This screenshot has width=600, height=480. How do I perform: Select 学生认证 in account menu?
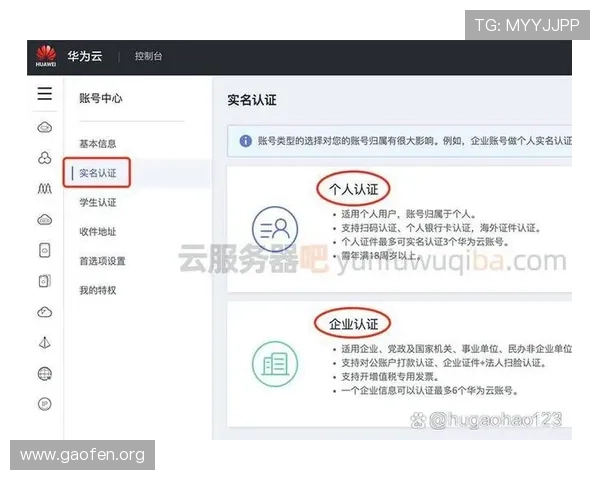coord(98,202)
